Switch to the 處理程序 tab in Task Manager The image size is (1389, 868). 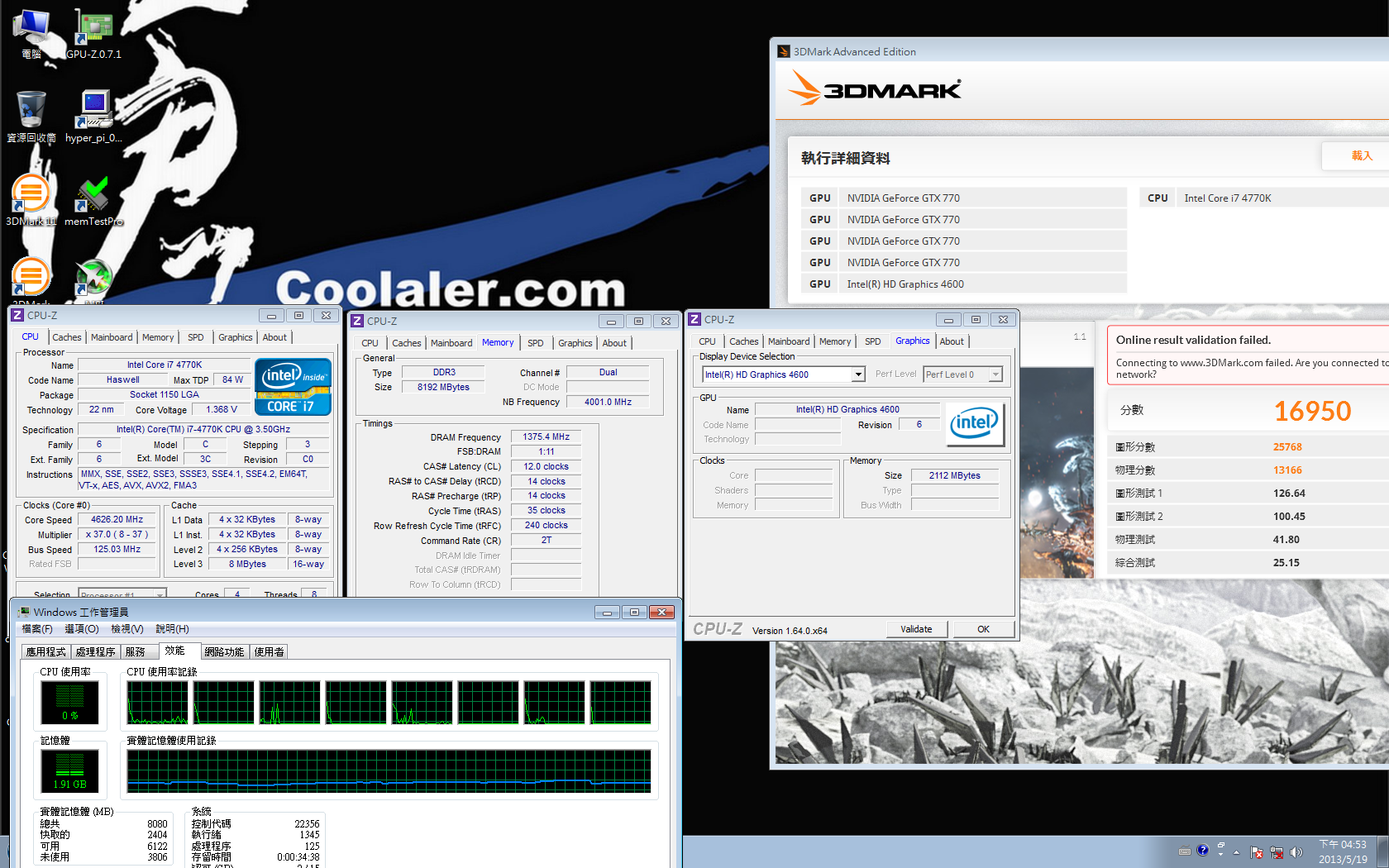click(96, 652)
